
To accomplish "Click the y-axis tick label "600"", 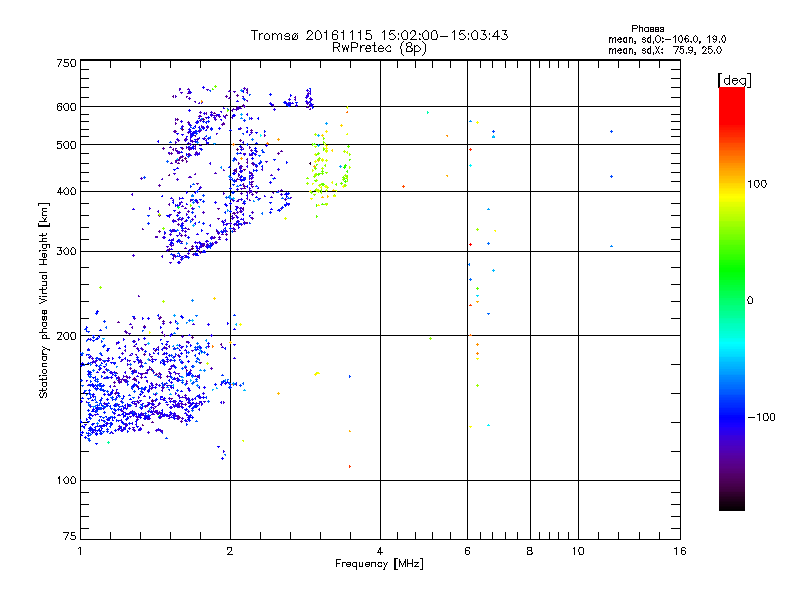I will 66,107.
